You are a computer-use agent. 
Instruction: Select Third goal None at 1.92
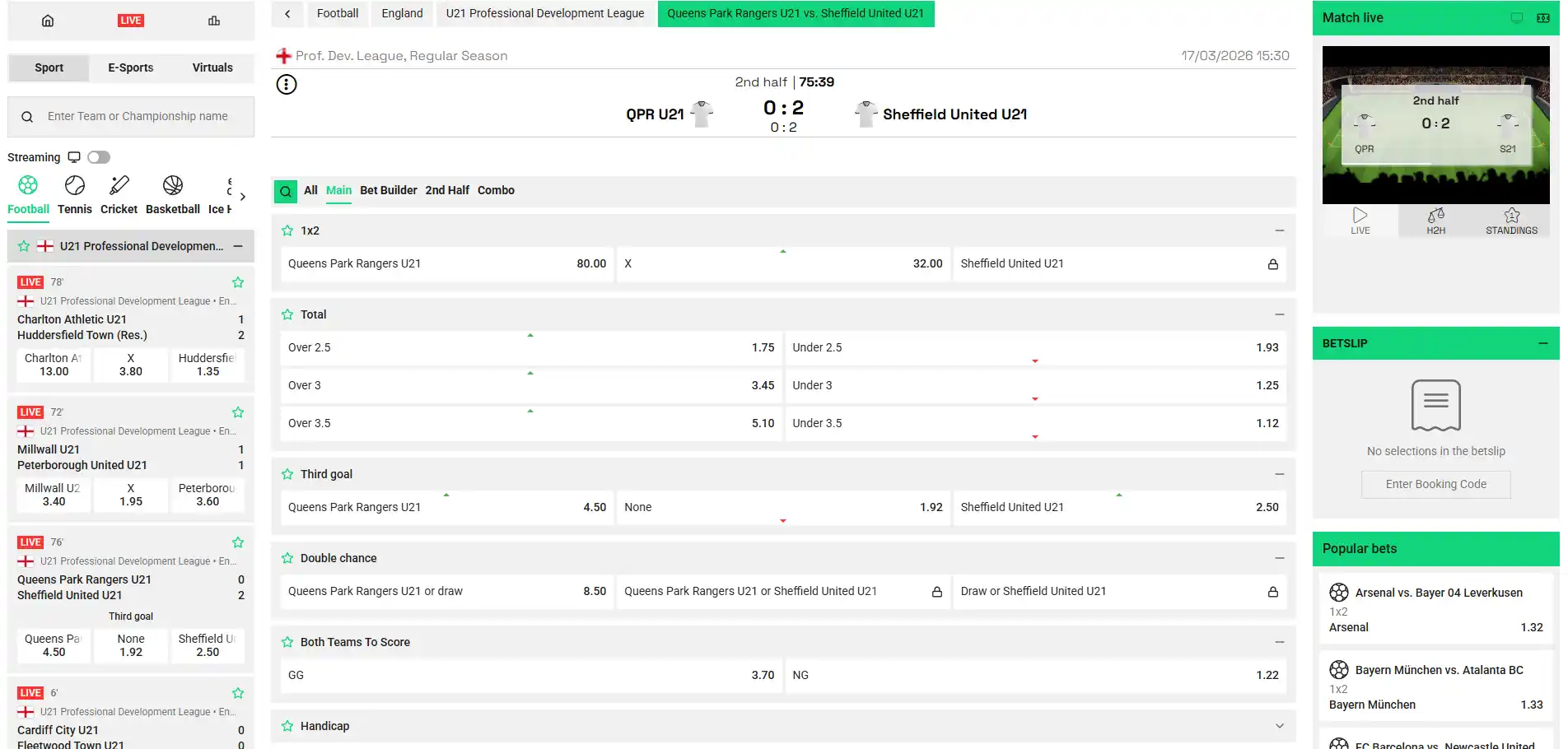[x=783, y=508]
